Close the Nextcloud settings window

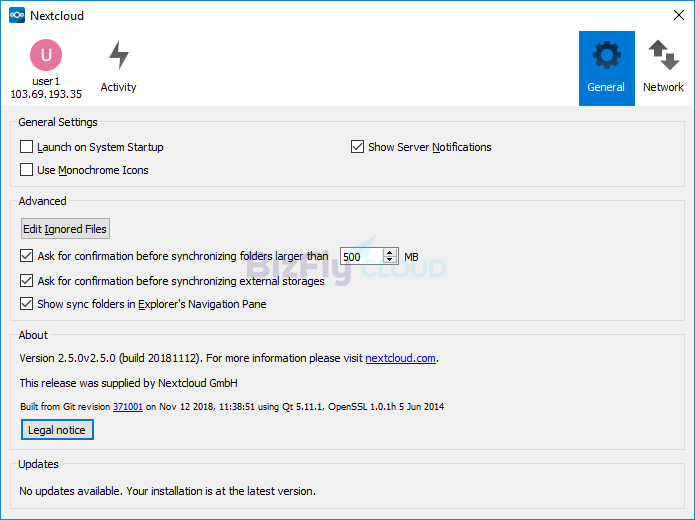click(679, 15)
